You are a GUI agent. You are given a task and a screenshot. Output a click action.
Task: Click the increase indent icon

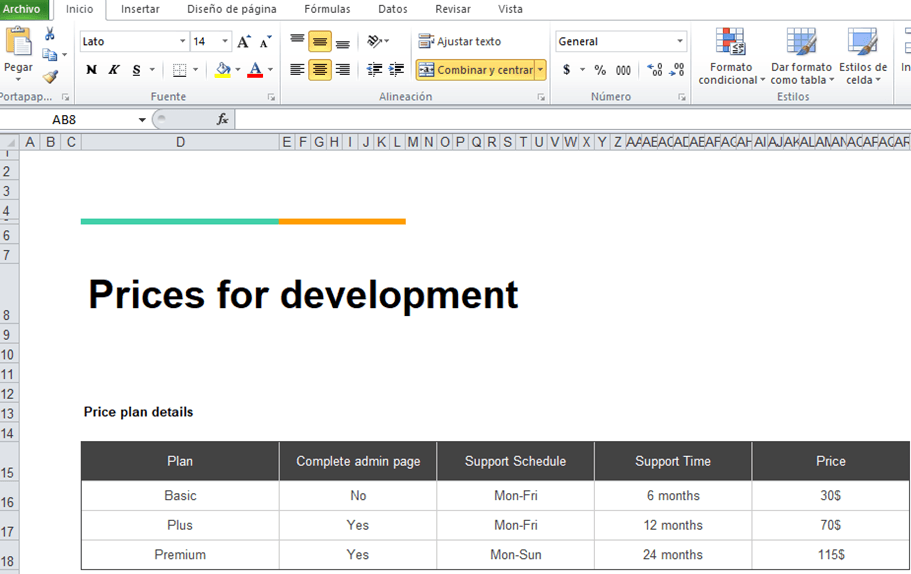tap(397, 70)
